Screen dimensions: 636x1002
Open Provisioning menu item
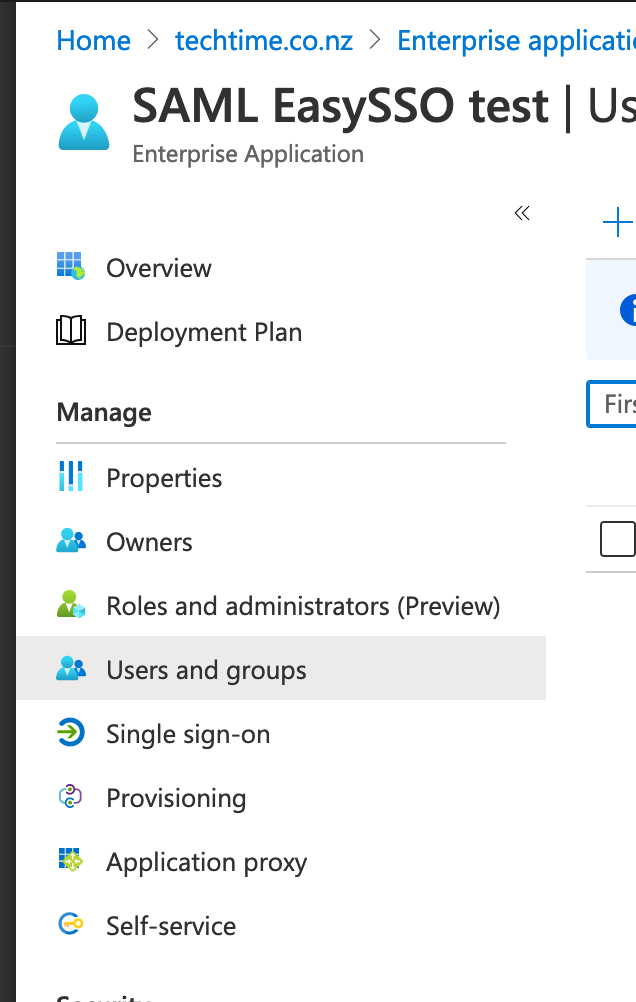pyautogui.click(x=176, y=799)
